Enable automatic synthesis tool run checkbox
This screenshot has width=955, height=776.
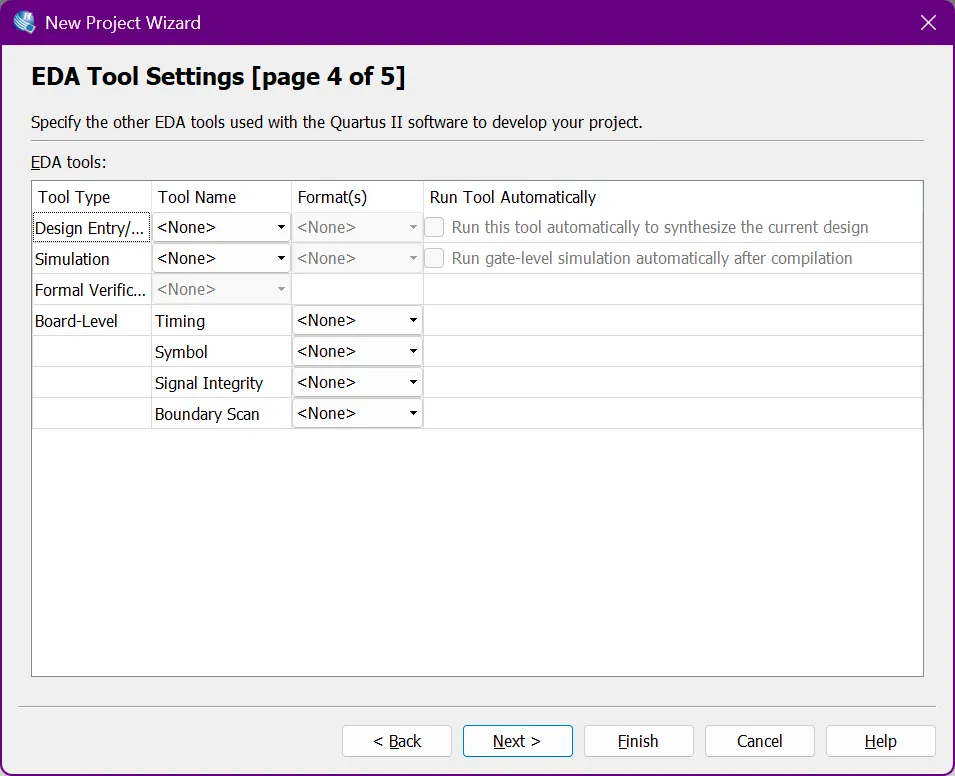(434, 227)
